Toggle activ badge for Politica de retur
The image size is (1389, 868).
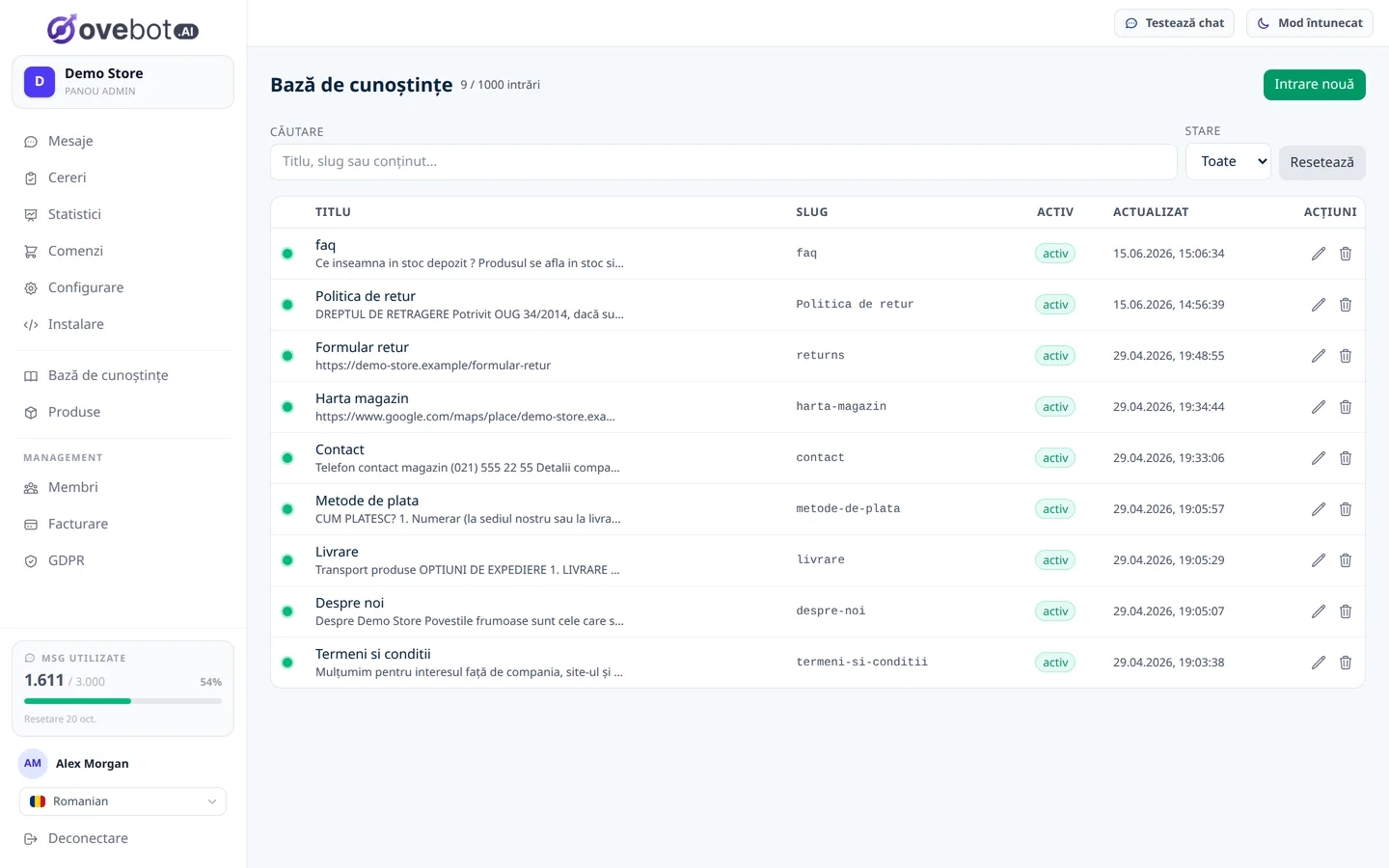pyautogui.click(x=1055, y=305)
